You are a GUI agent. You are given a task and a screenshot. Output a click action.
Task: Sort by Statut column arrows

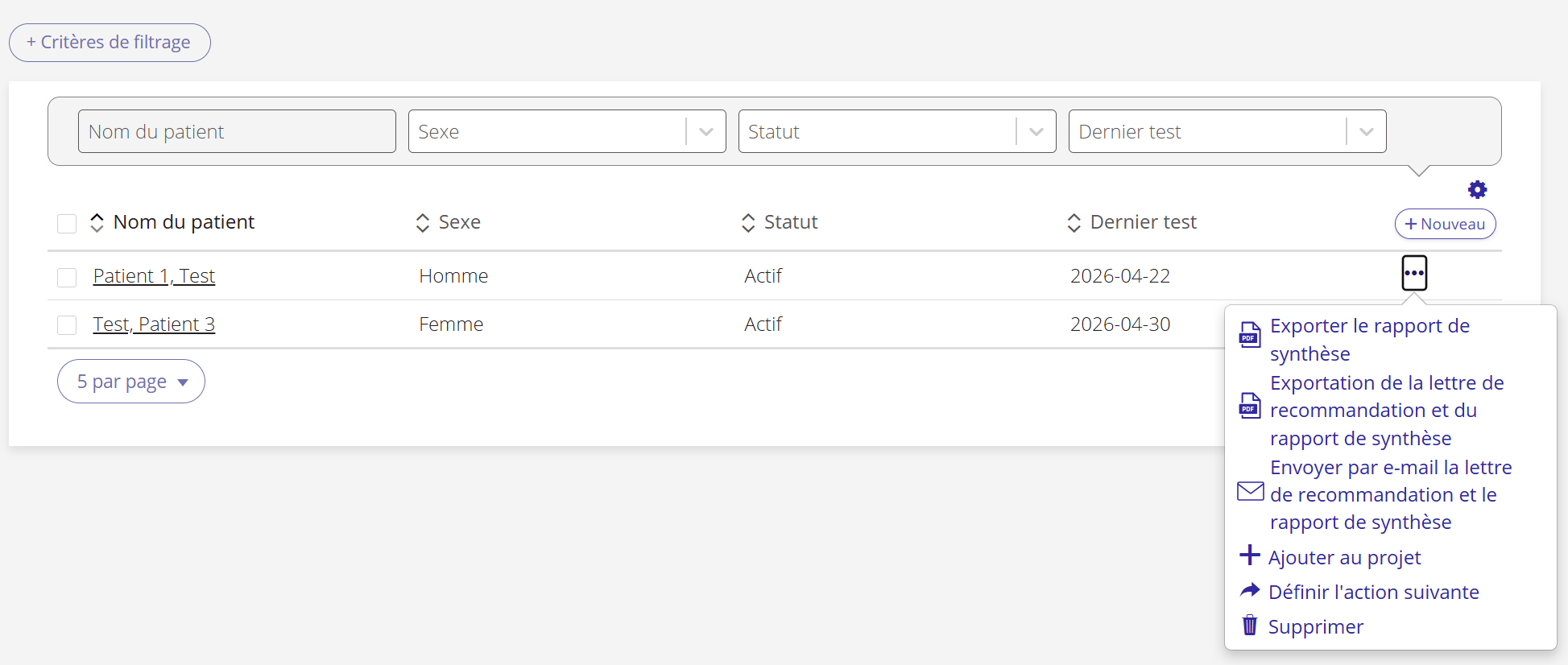coord(748,223)
